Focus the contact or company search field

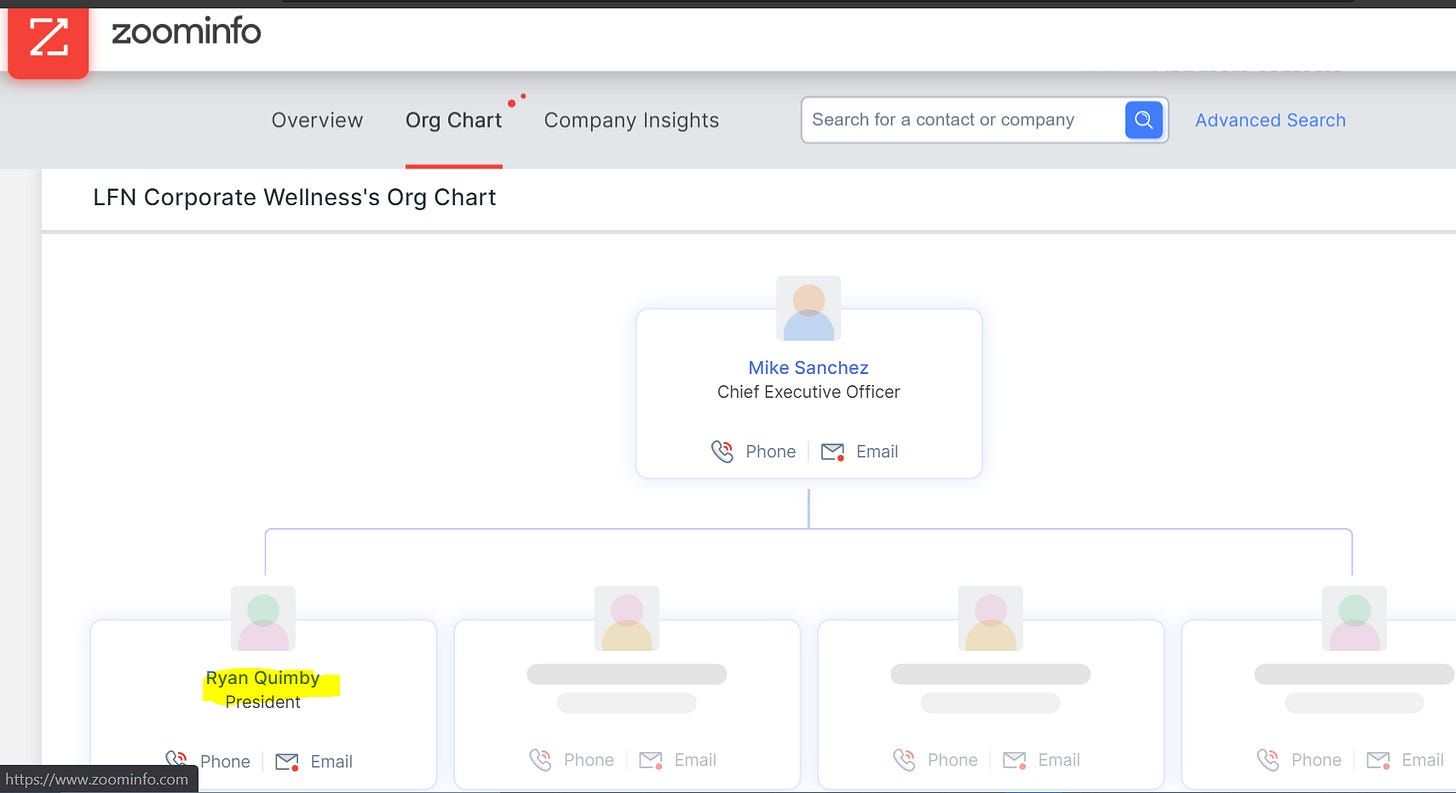960,120
